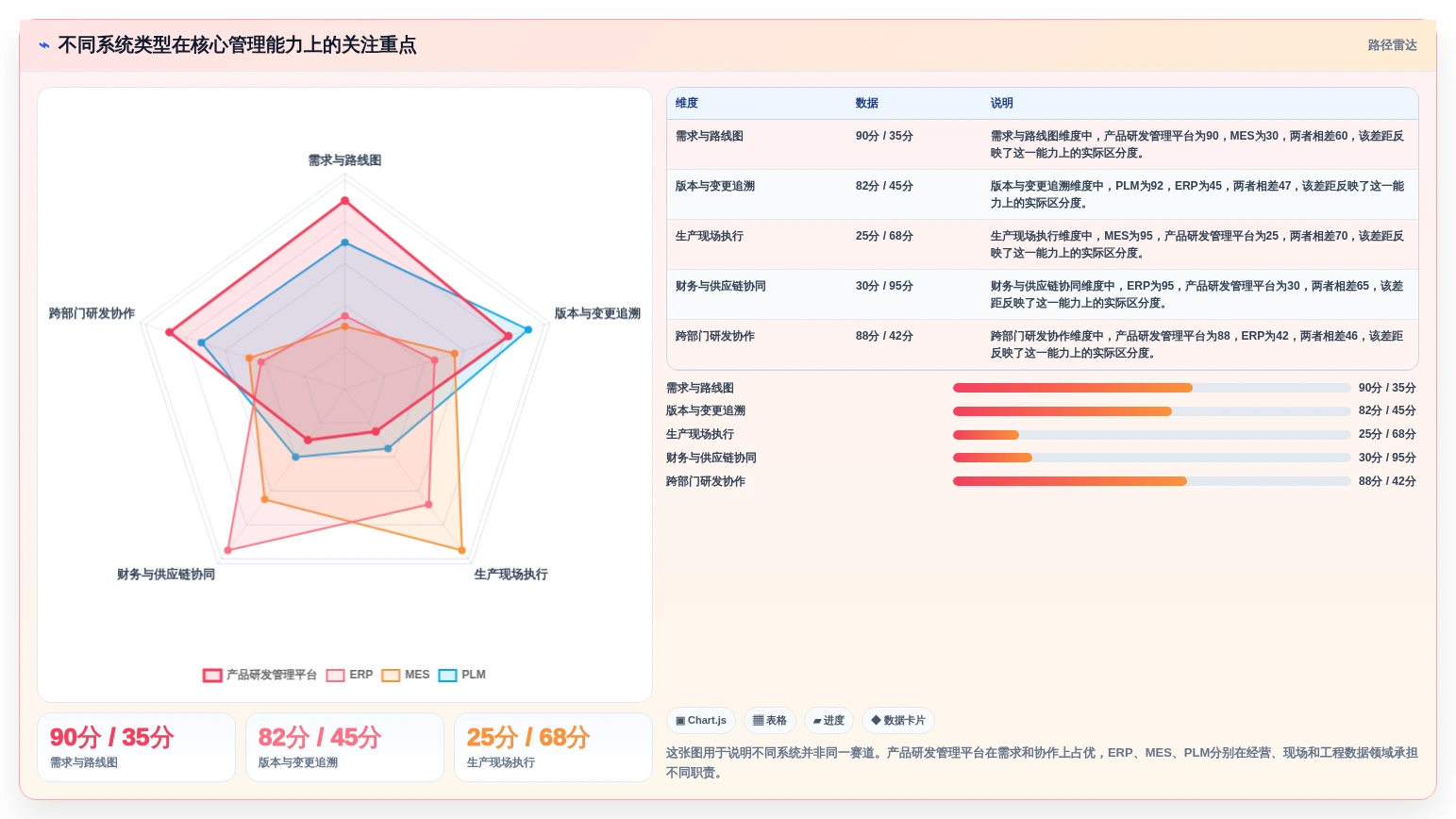
Task: Click 30分 / 95分 value beside progress bar
Action: pyautogui.click(x=1387, y=458)
